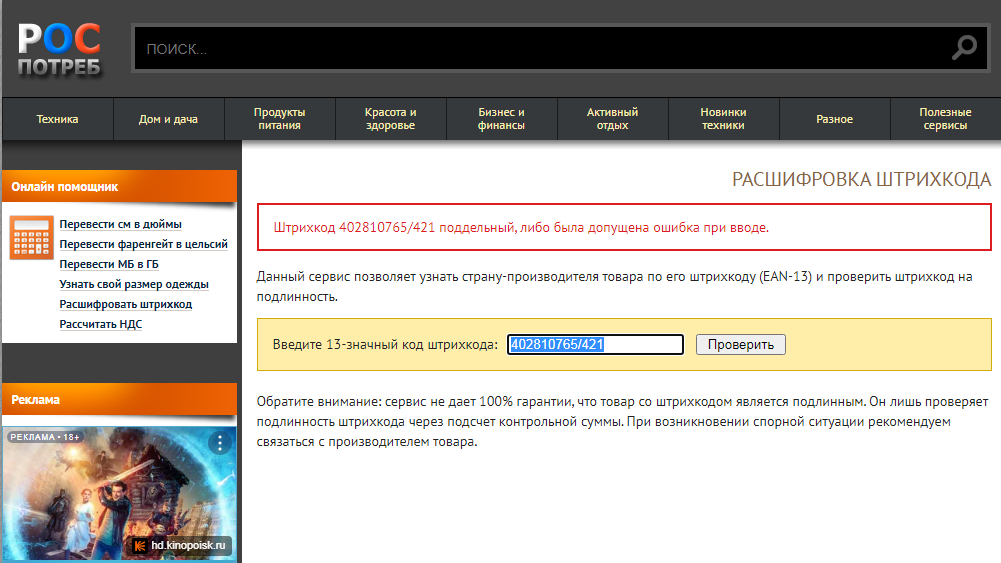Open the Техника menu section
1001x563 pixels.
[x=57, y=119]
